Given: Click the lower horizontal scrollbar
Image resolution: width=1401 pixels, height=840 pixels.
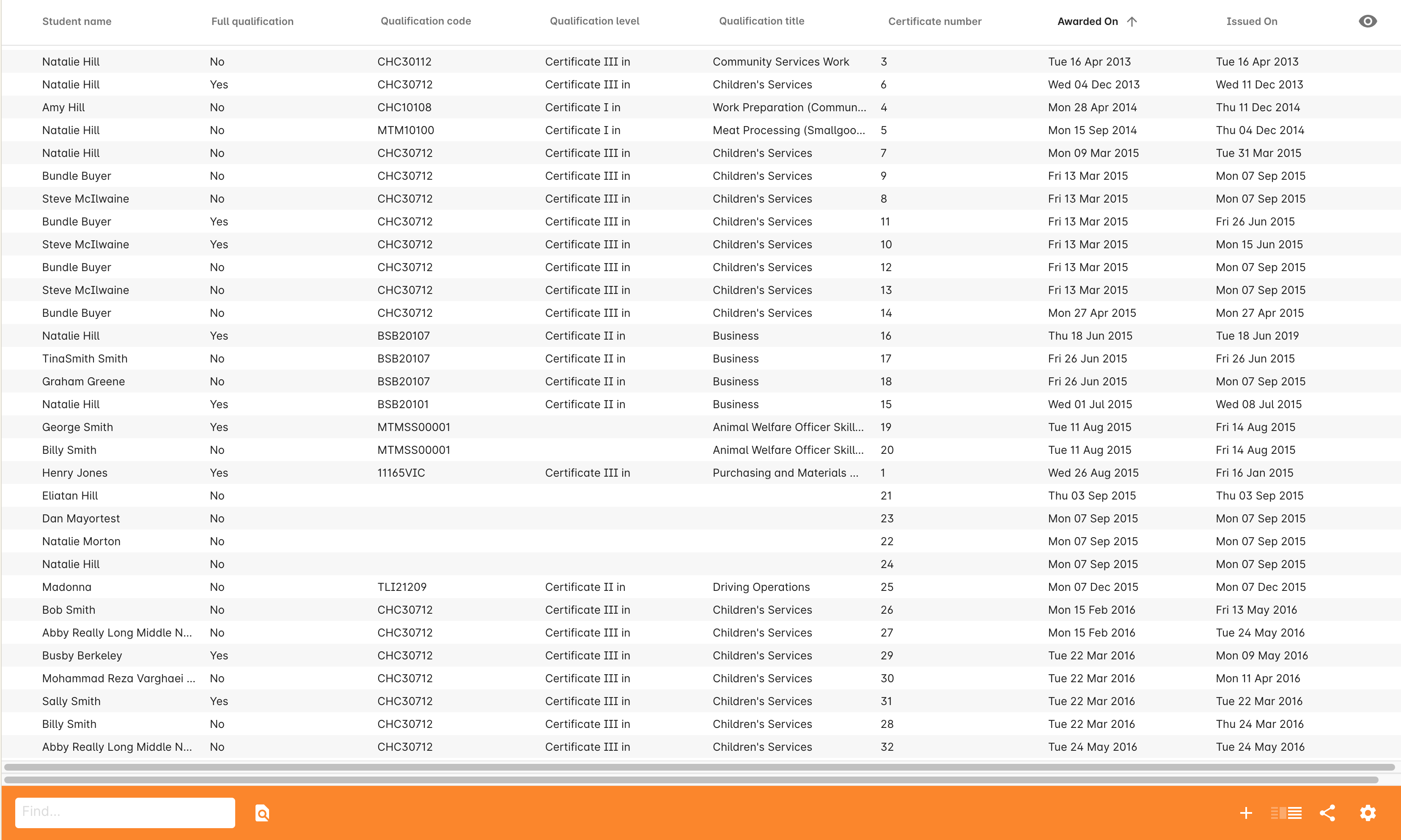Looking at the screenshot, I should point(691,780).
